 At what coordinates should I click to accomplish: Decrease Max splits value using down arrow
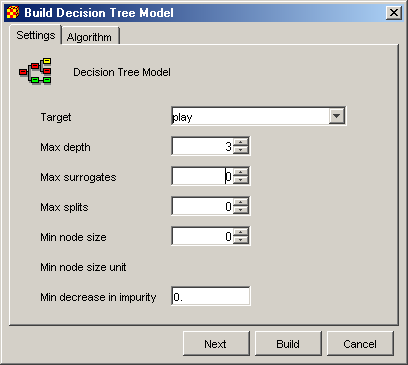coord(241,210)
